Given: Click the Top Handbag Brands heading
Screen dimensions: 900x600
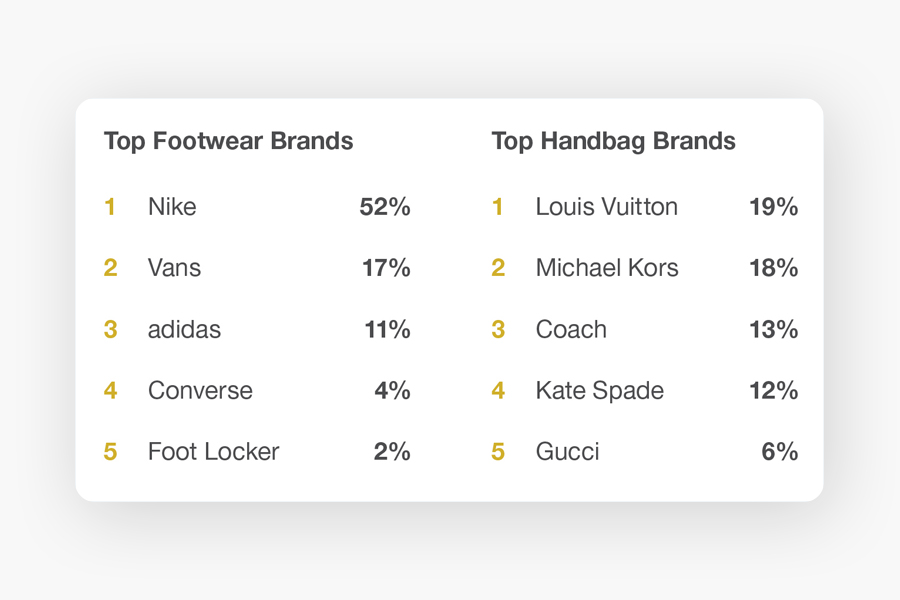Looking at the screenshot, I should pyautogui.click(x=614, y=141).
